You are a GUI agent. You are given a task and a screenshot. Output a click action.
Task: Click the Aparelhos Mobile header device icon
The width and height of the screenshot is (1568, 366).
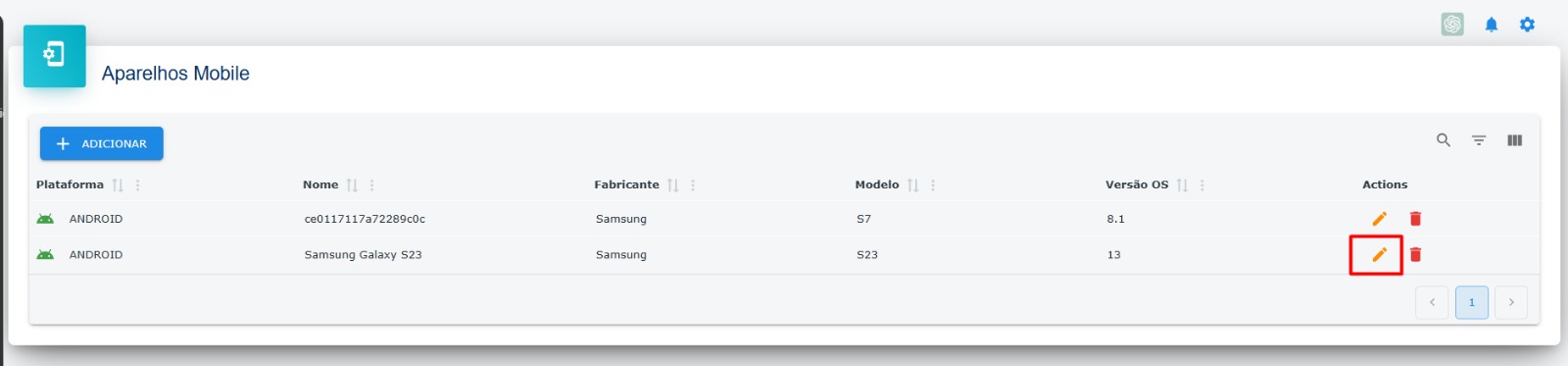55,55
